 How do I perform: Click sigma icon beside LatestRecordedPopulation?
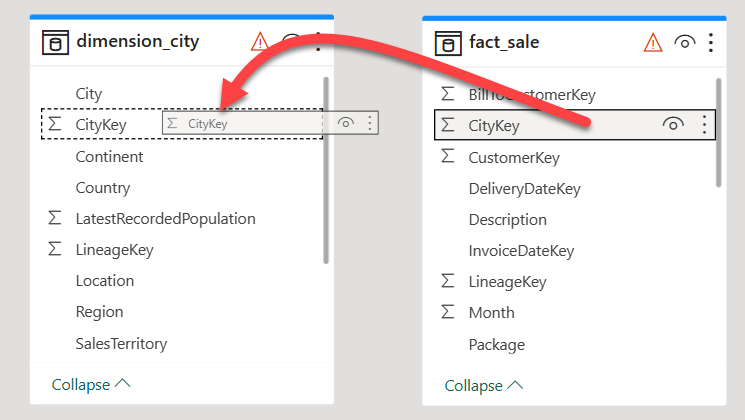tap(55, 218)
